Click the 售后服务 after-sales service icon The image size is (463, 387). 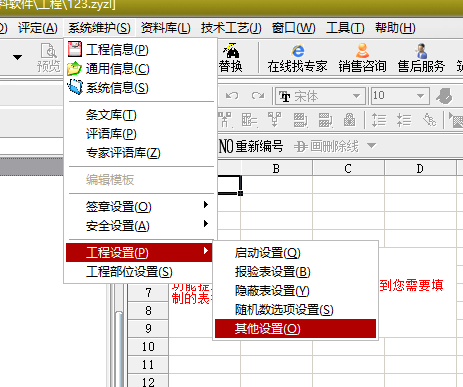(x=421, y=51)
